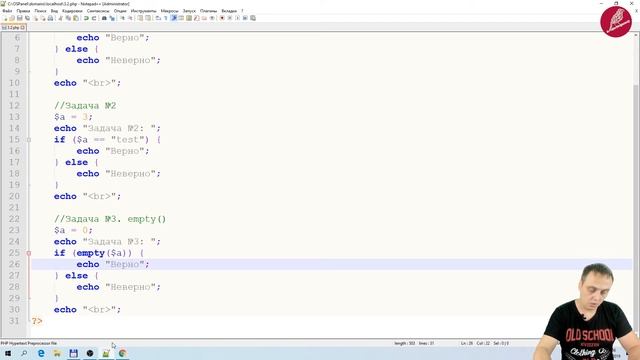Click the 'if (empty($a))' code line

click(99, 253)
